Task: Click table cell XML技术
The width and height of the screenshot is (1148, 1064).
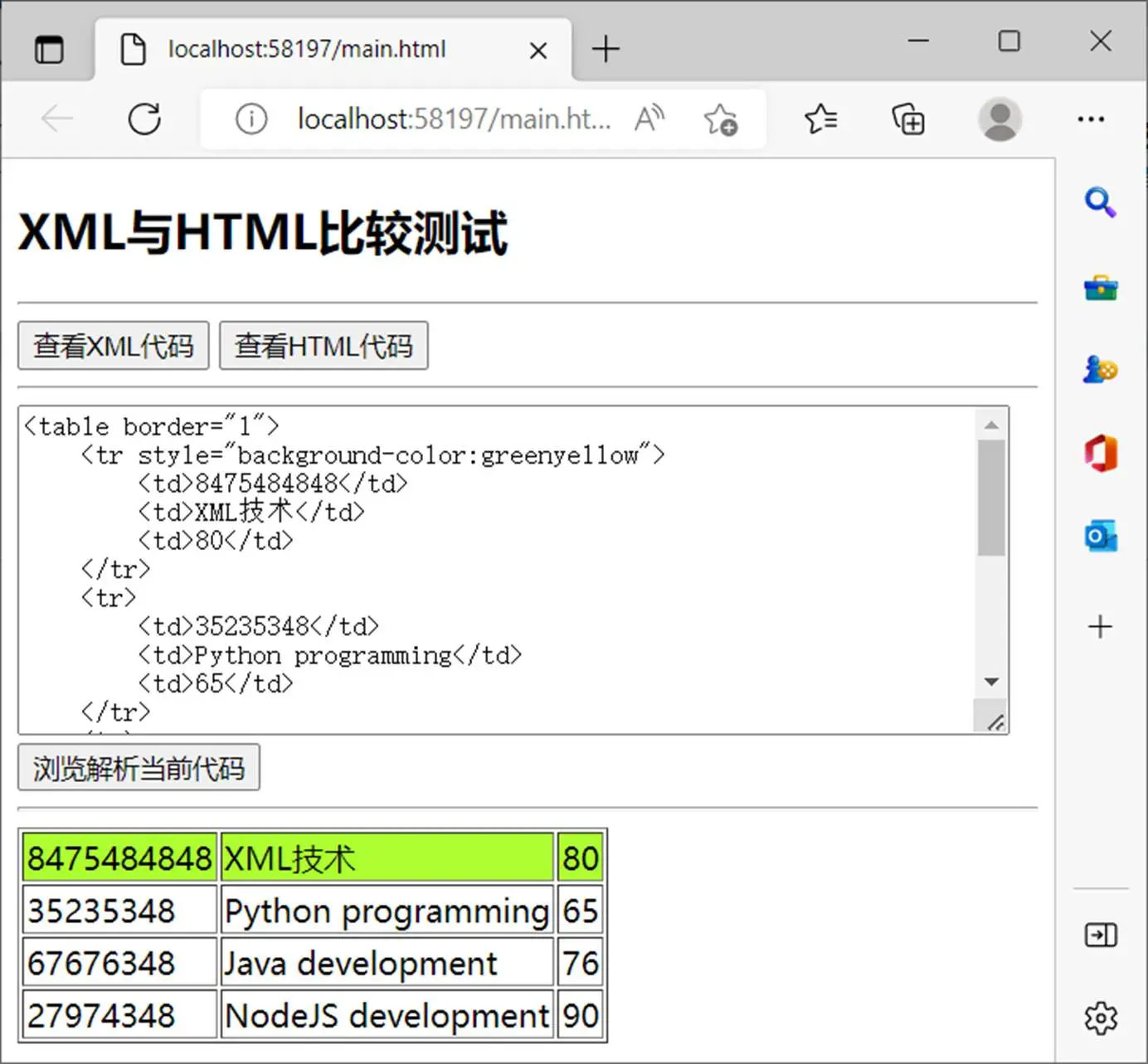Action: click(387, 858)
